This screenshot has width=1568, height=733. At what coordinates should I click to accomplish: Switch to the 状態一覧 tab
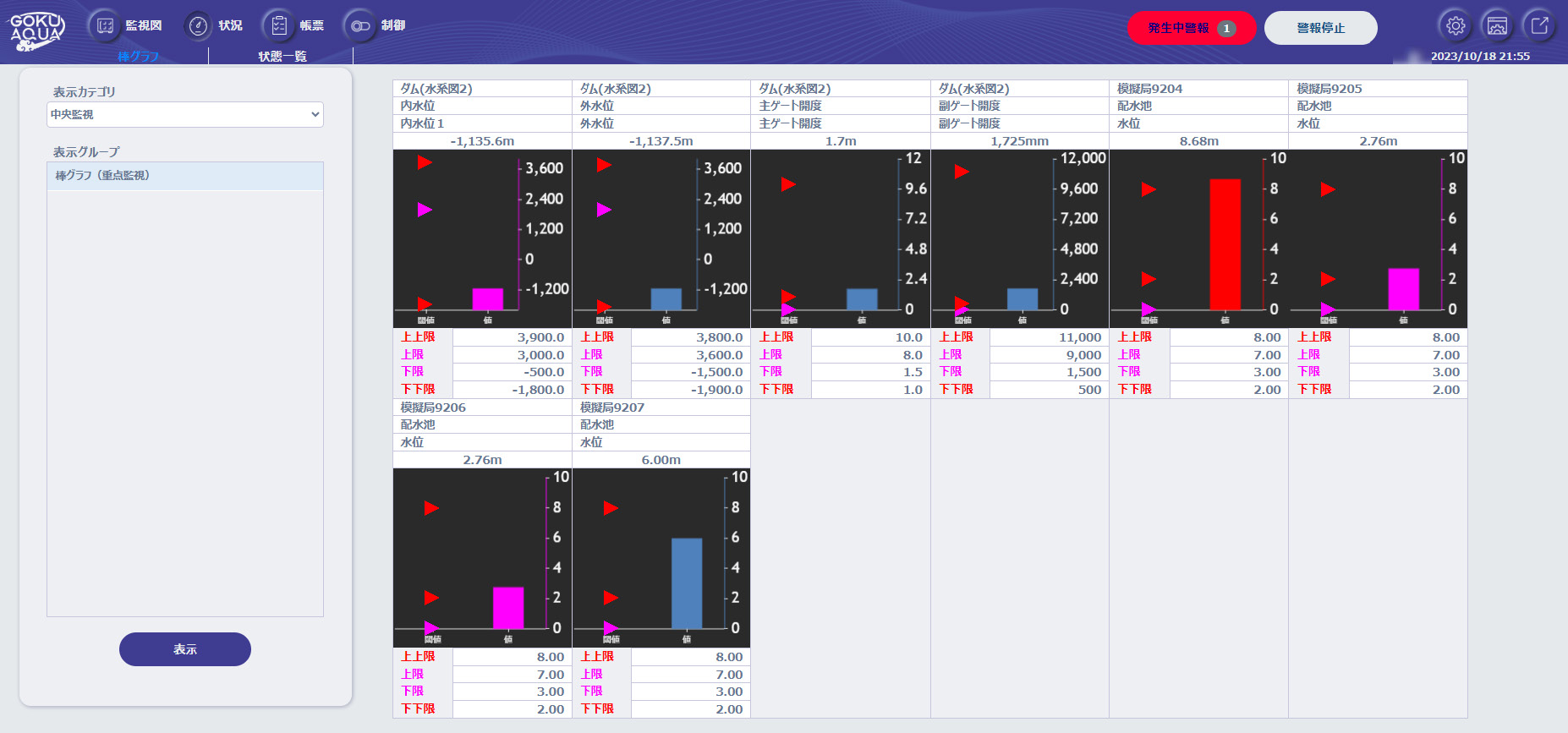tap(282, 56)
